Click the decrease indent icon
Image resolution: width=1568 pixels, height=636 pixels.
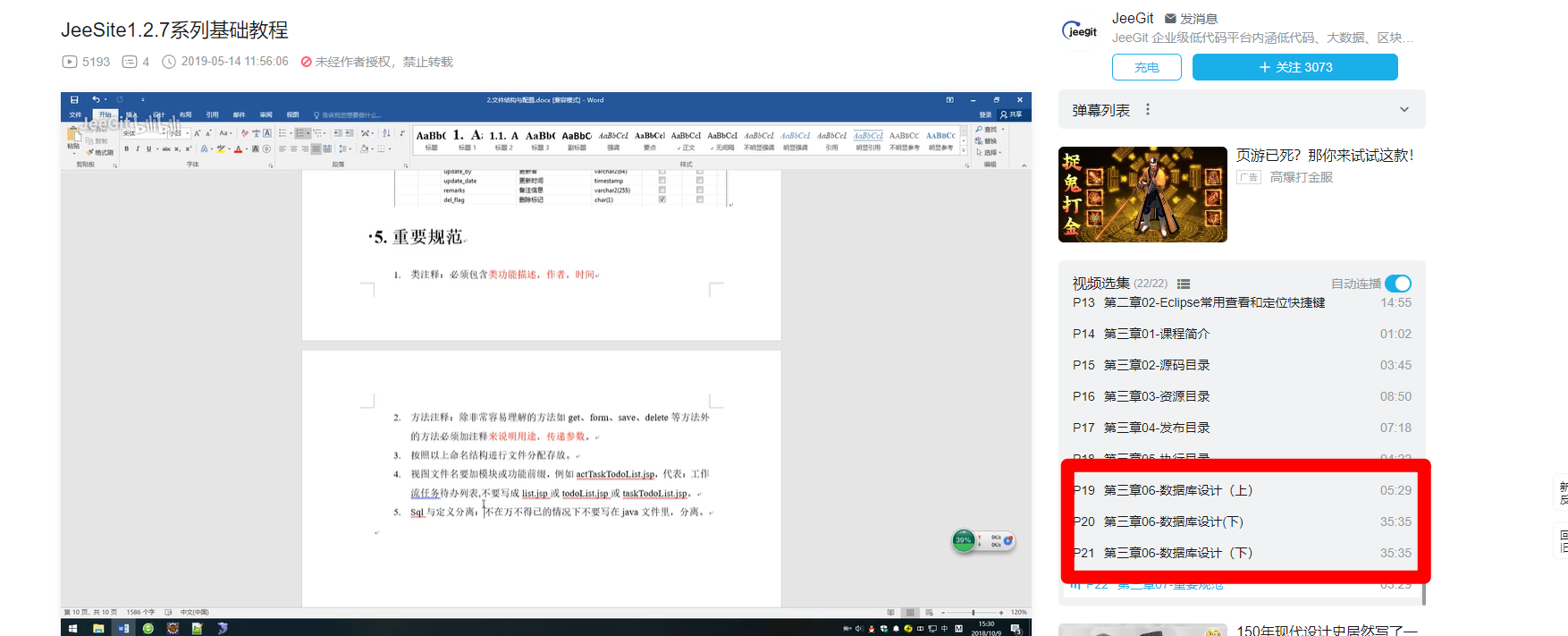[338, 133]
